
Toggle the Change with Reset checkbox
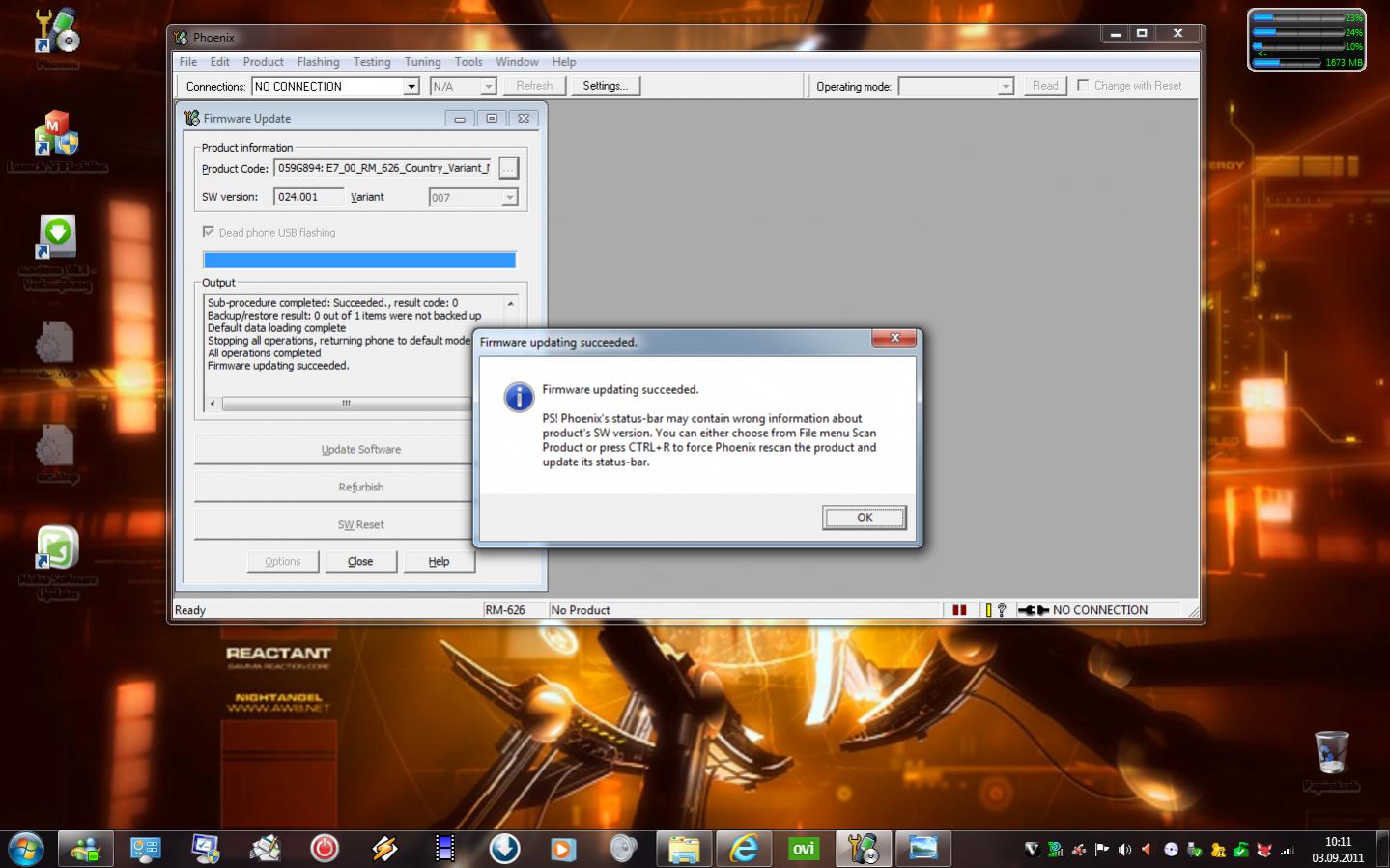[x=1083, y=85]
